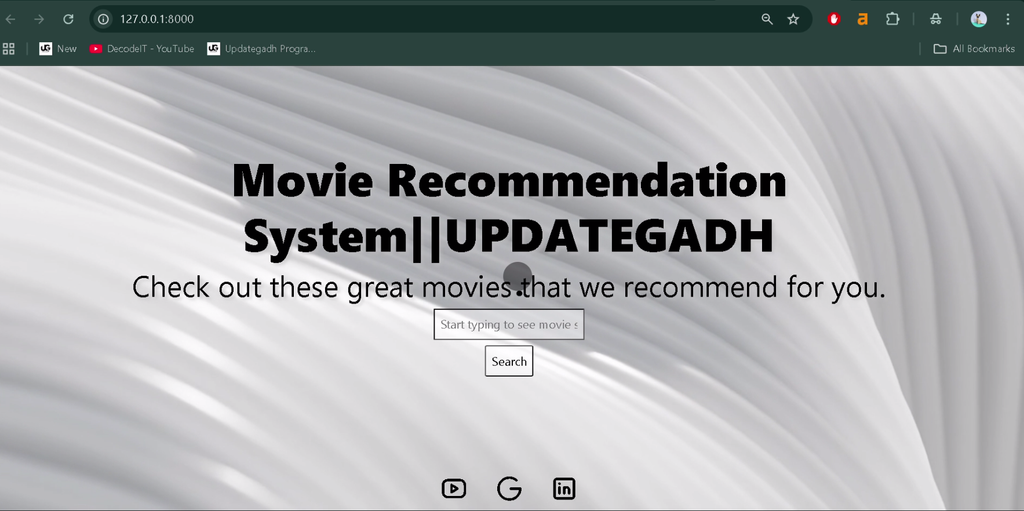This screenshot has width=1024, height=511.
Task: Click the Search button
Action: 509,361
